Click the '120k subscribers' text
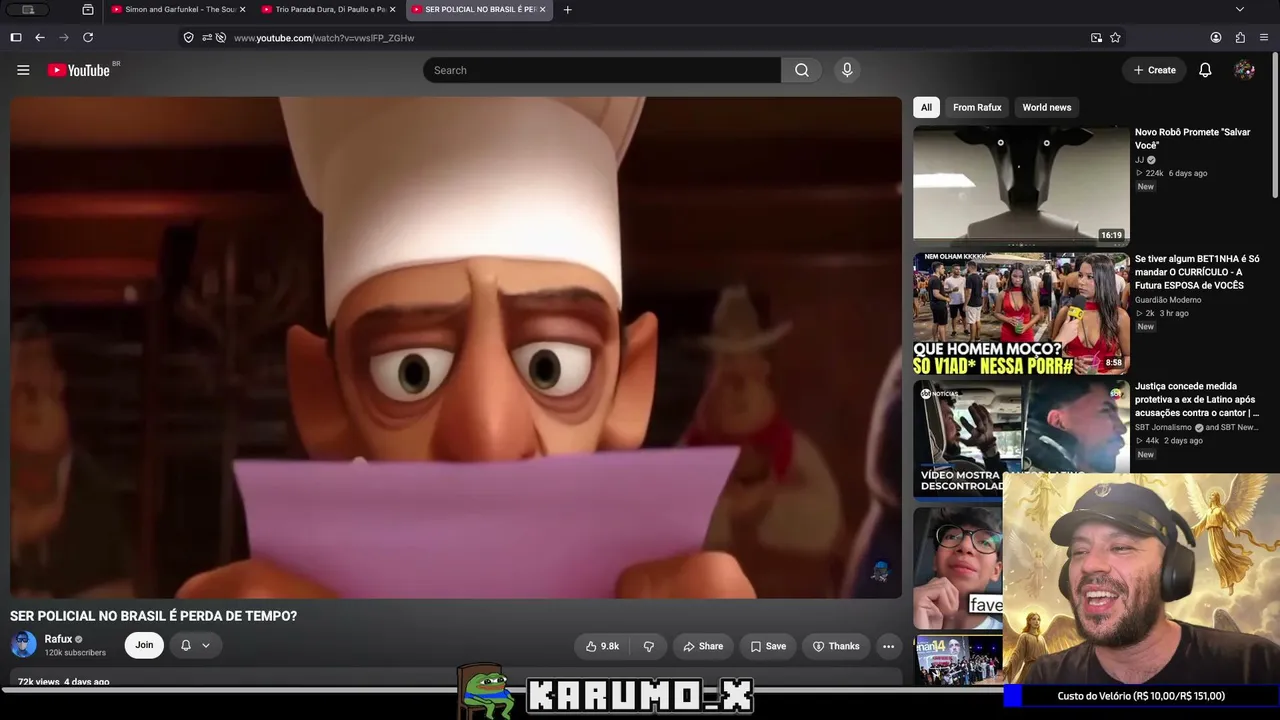 (75, 653)
